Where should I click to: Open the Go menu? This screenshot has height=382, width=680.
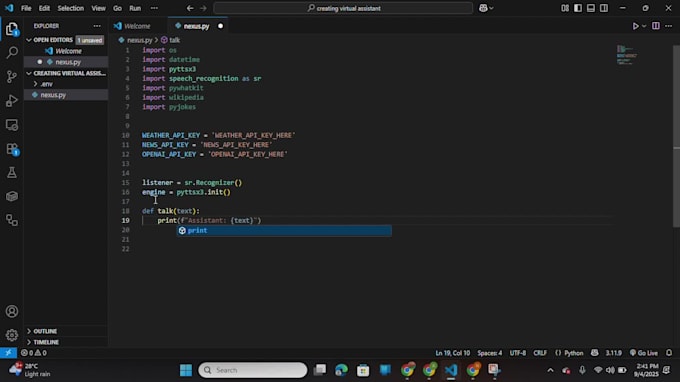point(118,8)
